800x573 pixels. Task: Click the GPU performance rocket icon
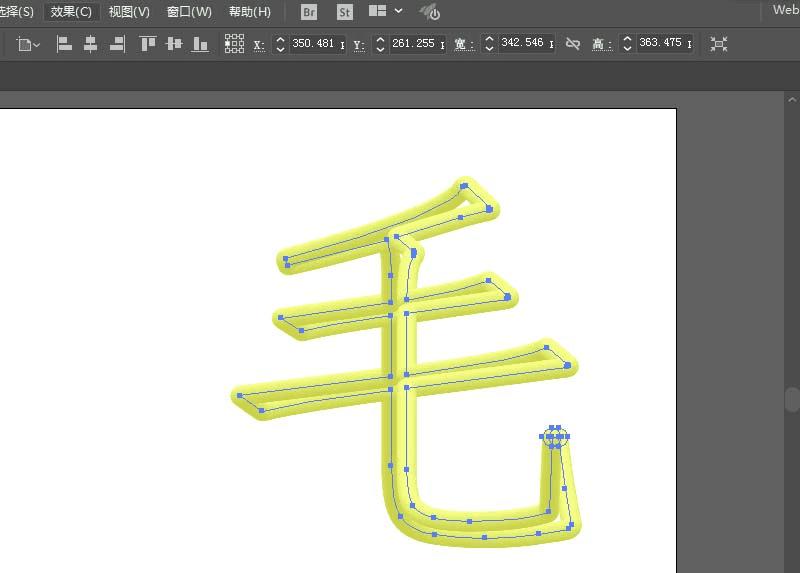pos(430,12)
